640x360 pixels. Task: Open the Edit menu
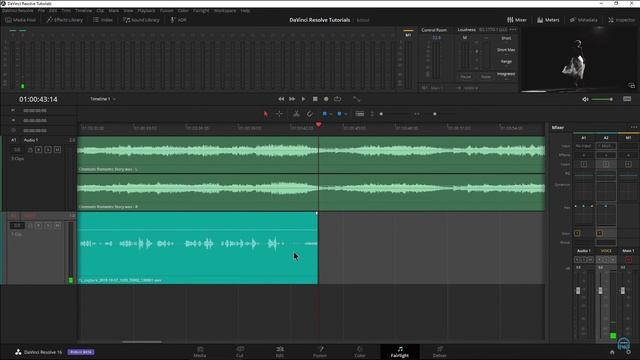53,11
